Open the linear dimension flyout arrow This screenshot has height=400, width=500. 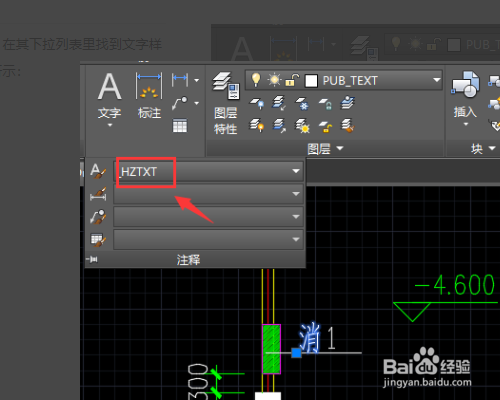196,80
